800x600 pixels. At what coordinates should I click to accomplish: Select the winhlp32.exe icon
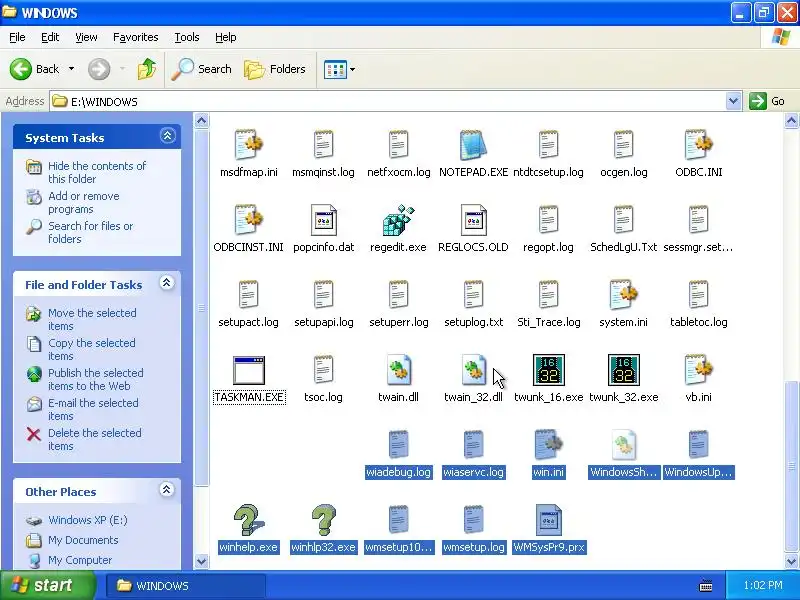click(323, 520)
